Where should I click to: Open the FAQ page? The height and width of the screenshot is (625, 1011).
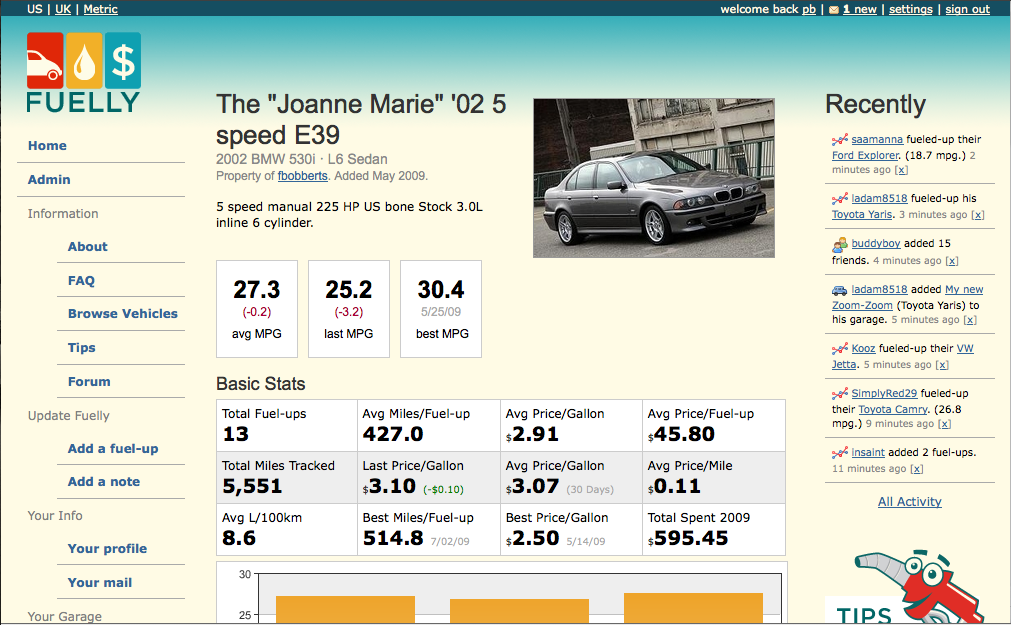tap(81, 281)
